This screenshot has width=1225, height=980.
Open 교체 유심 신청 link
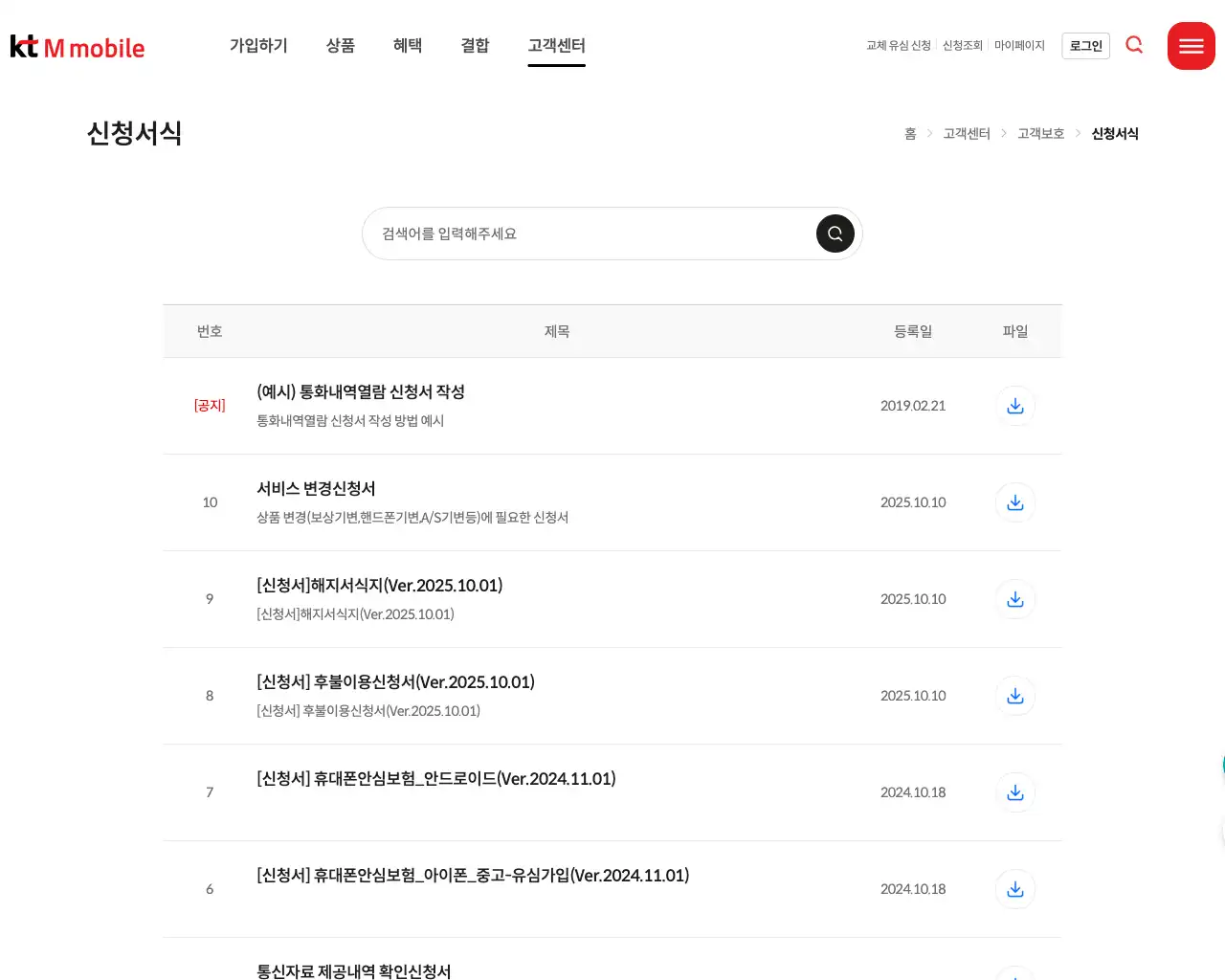click(x=898, y=45)
